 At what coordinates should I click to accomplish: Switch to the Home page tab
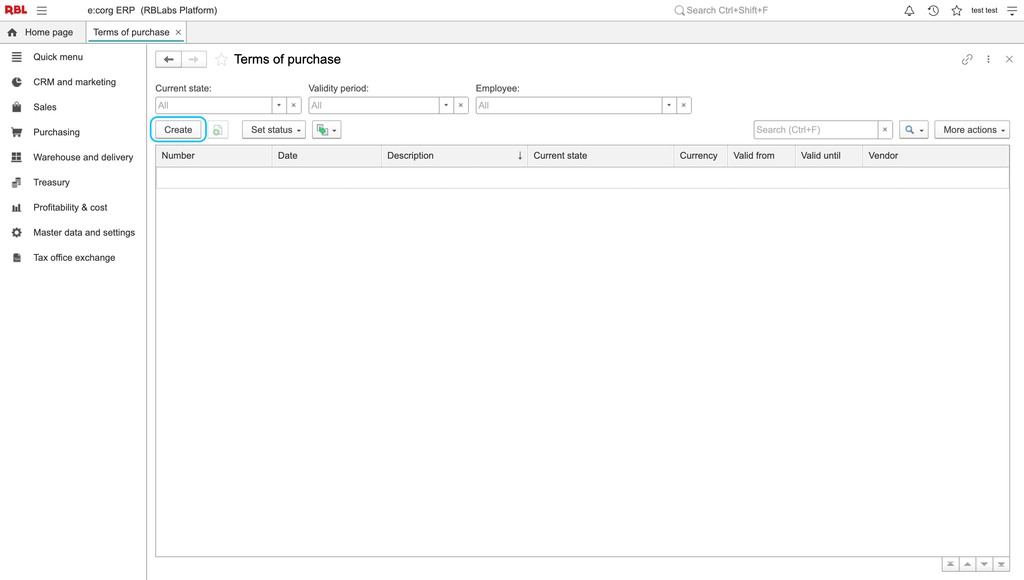point(43,32)
